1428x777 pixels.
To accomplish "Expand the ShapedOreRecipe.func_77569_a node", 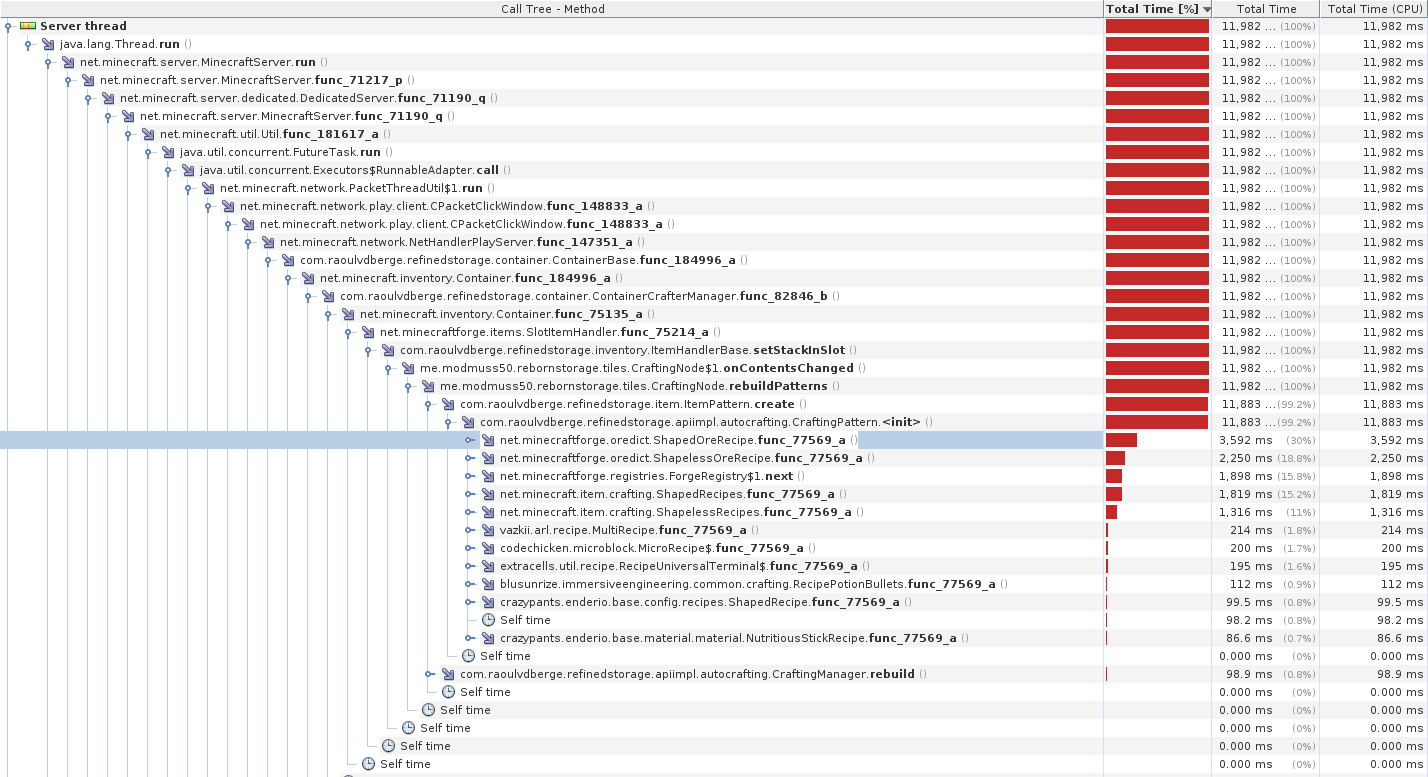I will (x=470, y=440).
